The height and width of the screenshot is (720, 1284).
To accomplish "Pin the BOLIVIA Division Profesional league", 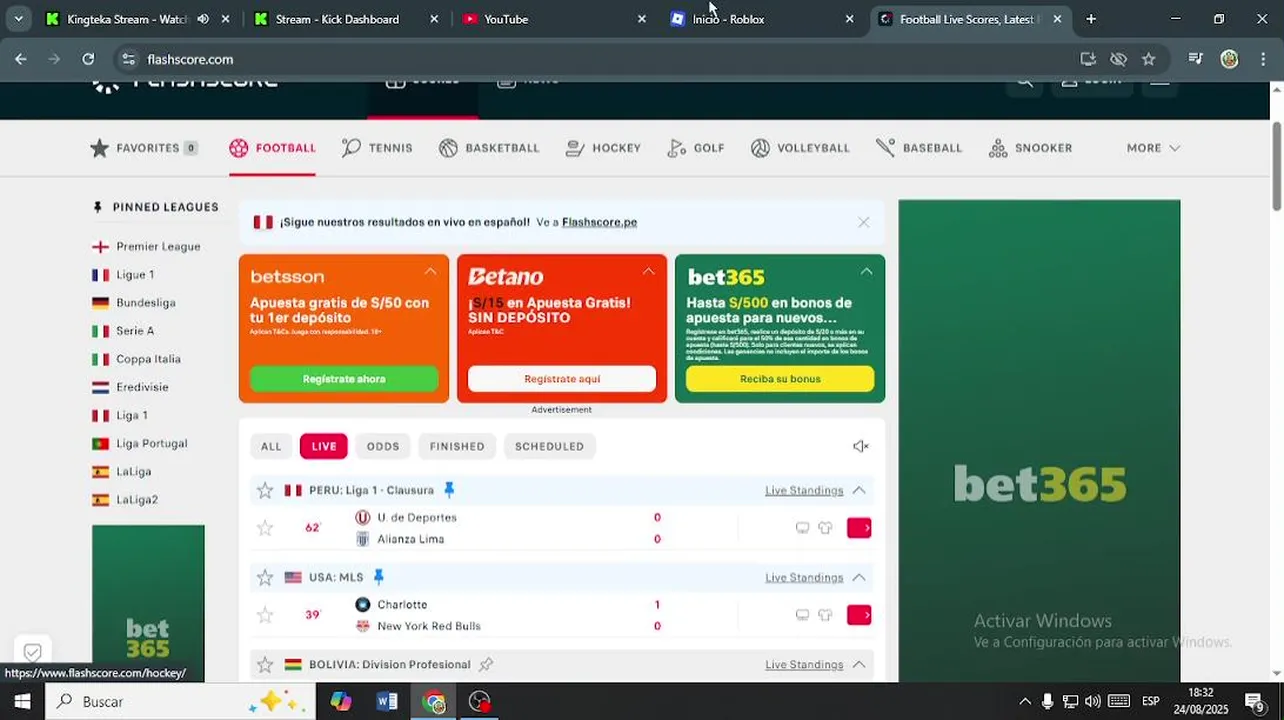I will (486, 664).
